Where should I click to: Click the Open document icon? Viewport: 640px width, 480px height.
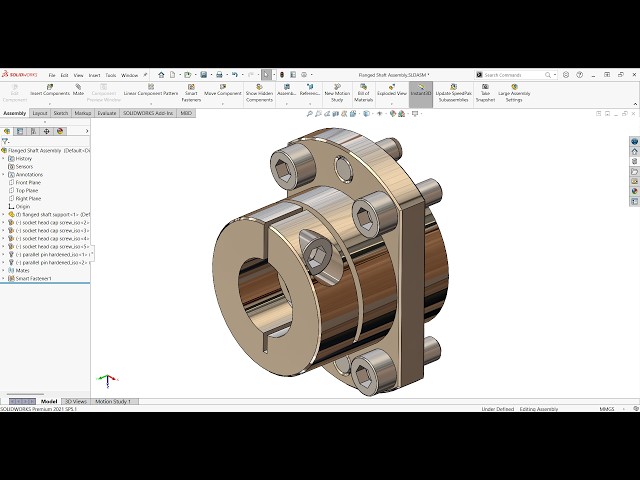(x=187, y=75)
